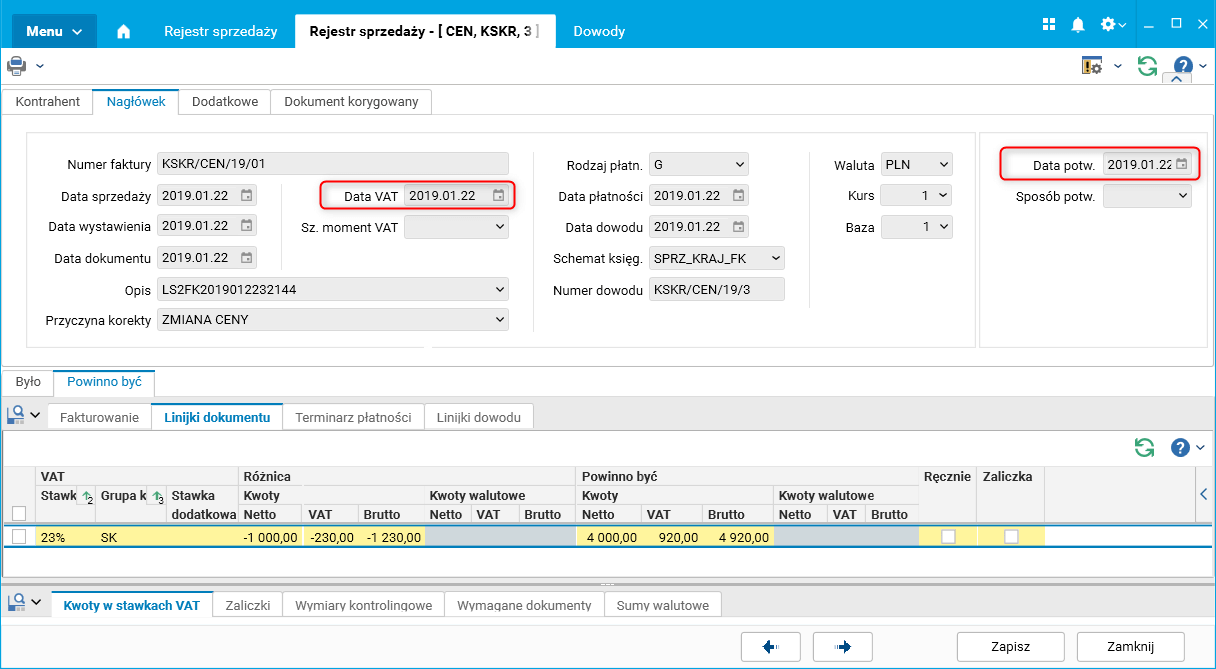1216x669 pixels.
Task: Refresh the document lines grid
Action: tap(1144, 447)
